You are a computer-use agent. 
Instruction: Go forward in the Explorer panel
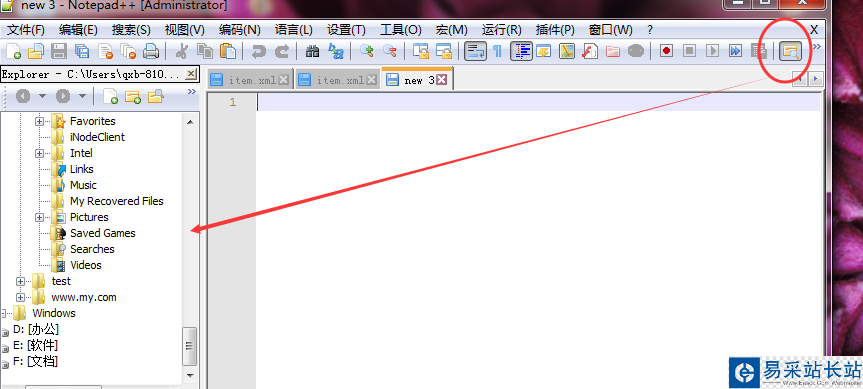(x=63, y=96)
